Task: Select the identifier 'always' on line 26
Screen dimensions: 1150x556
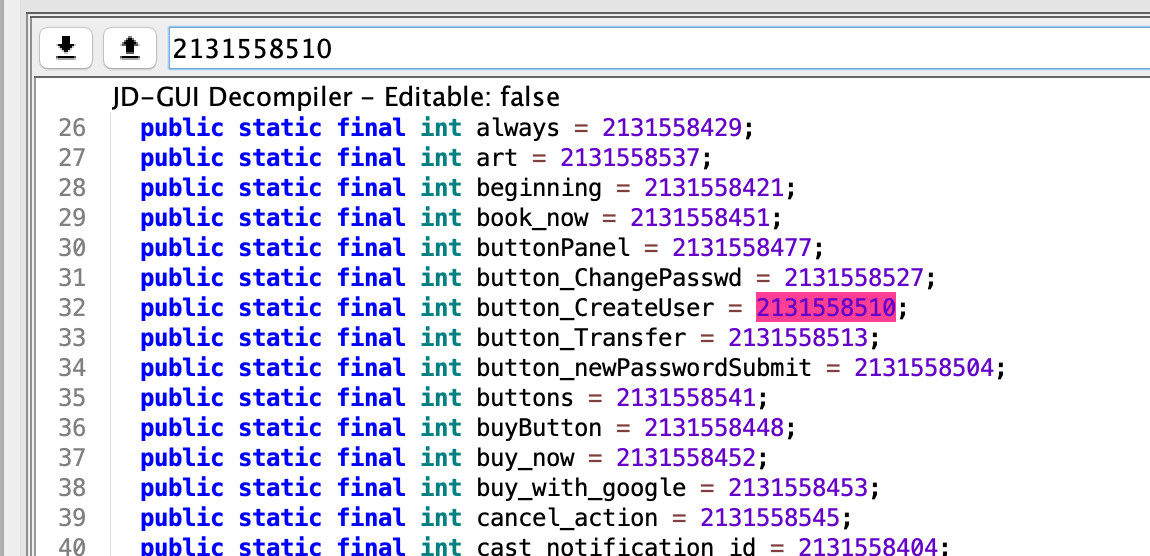Action: pyautogui.click(x=518, y=128)
